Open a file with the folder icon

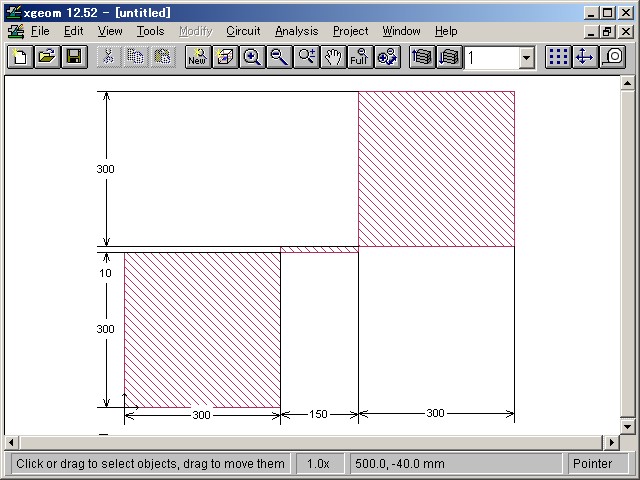(47, 57)
